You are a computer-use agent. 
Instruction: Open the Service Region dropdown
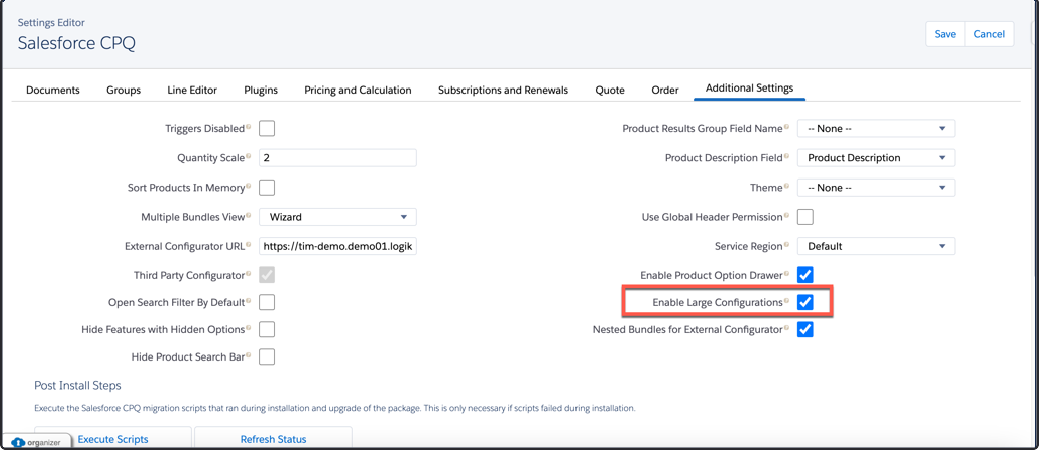pos(876,246)
